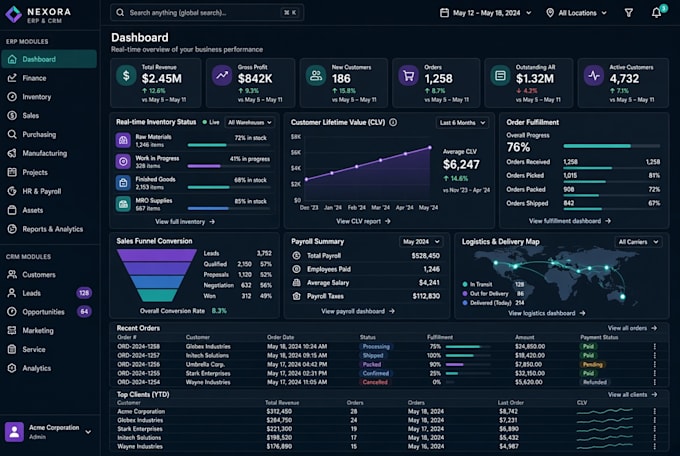Open the Last 6 Months dropdown
Viewport: 680px width, 456px height.
pos(462,123)
